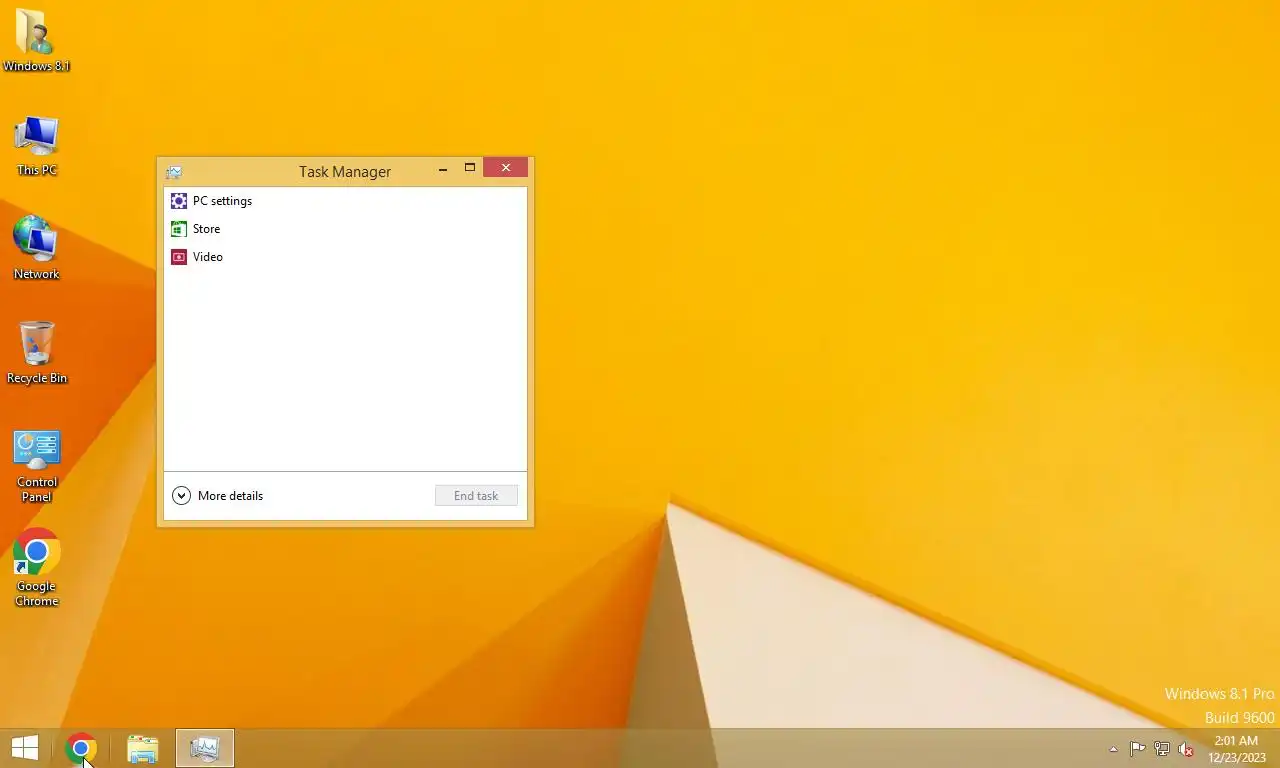Select the This PC desktop icon
Viewport: 1280px width, 768px height.
37,146
